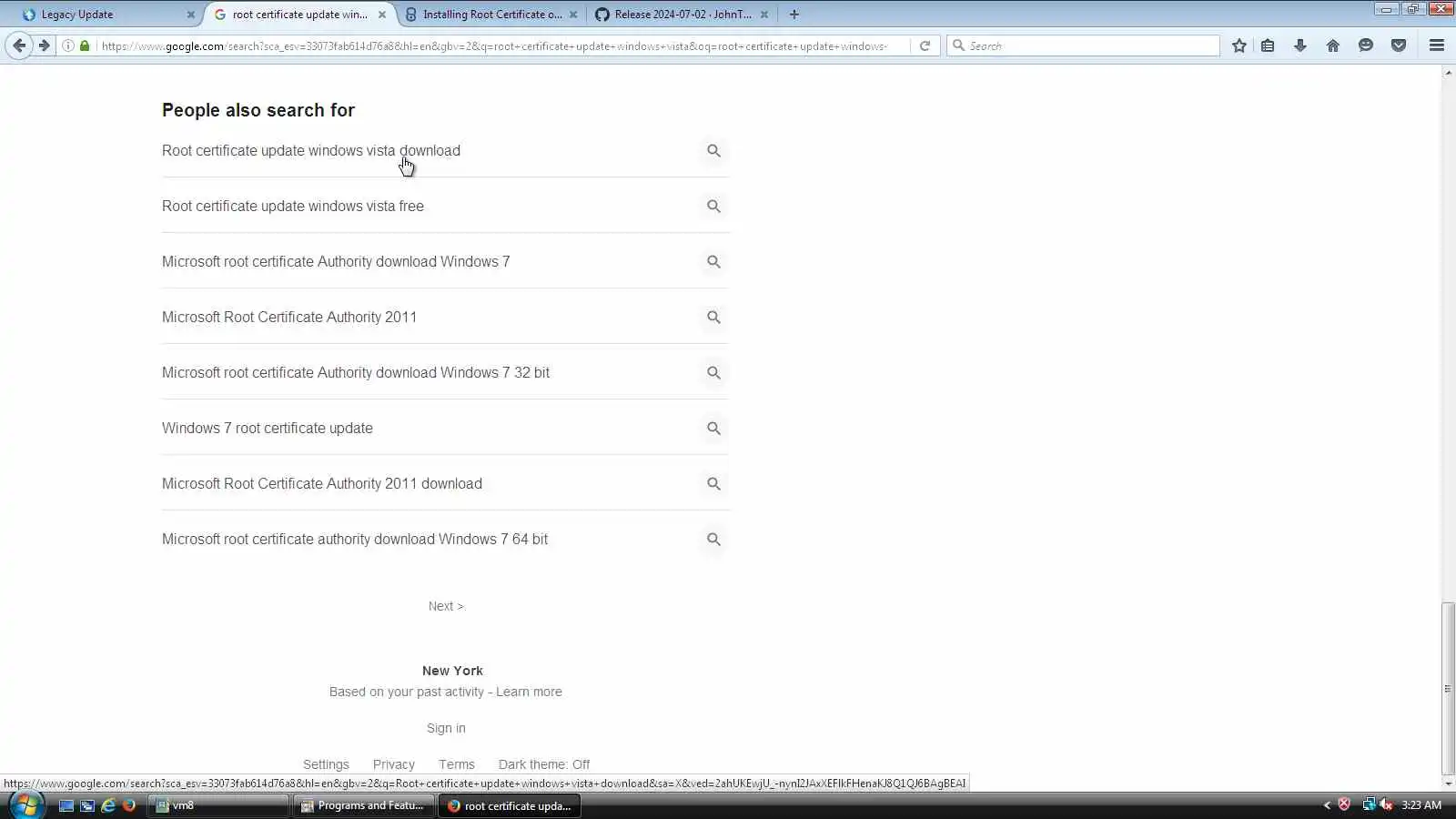Screen dimensions: 1456x819
Task: Open 'authority download Windows 7 64 bit' suggestion
Action: pos(355,540)
